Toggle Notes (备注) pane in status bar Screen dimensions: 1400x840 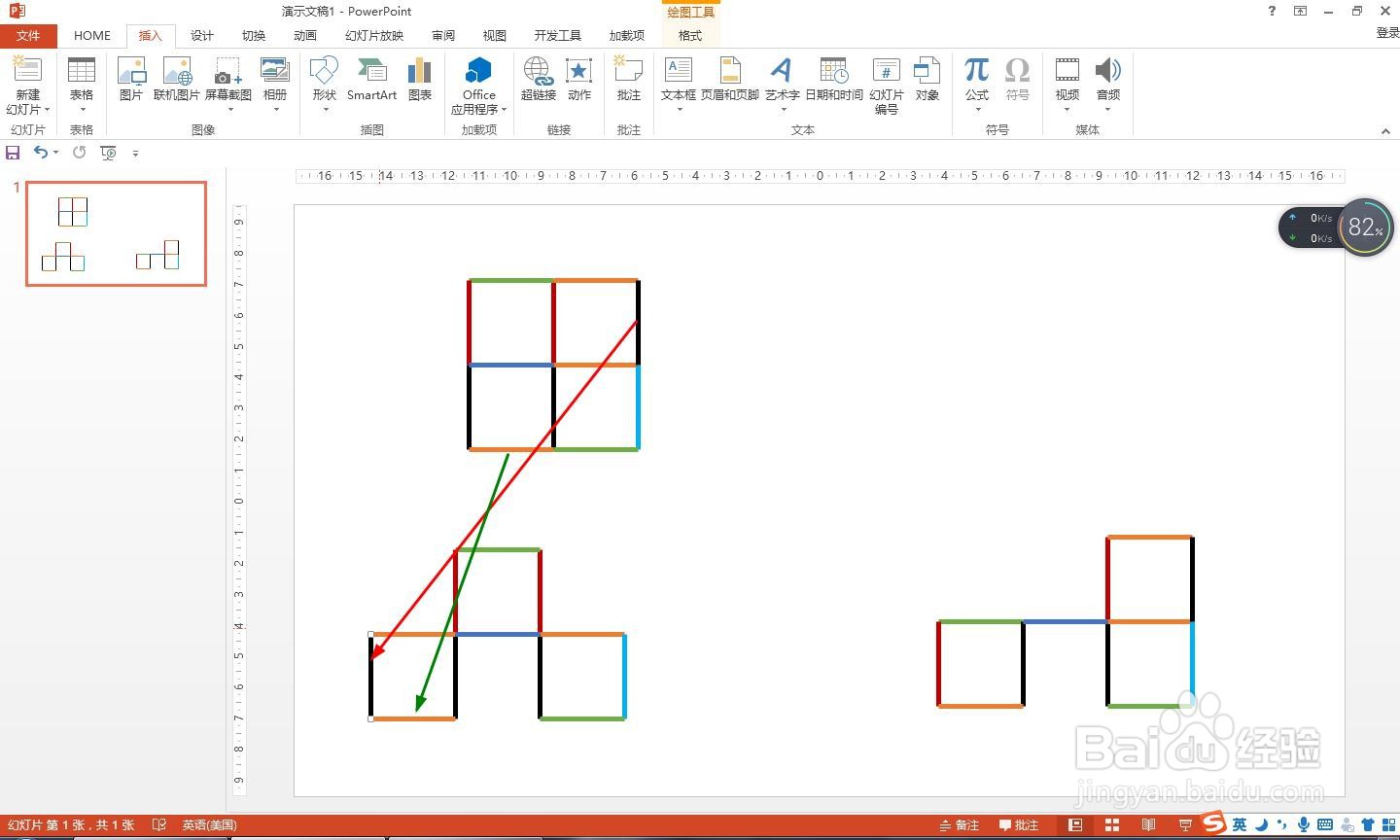(x=959, y=824)
